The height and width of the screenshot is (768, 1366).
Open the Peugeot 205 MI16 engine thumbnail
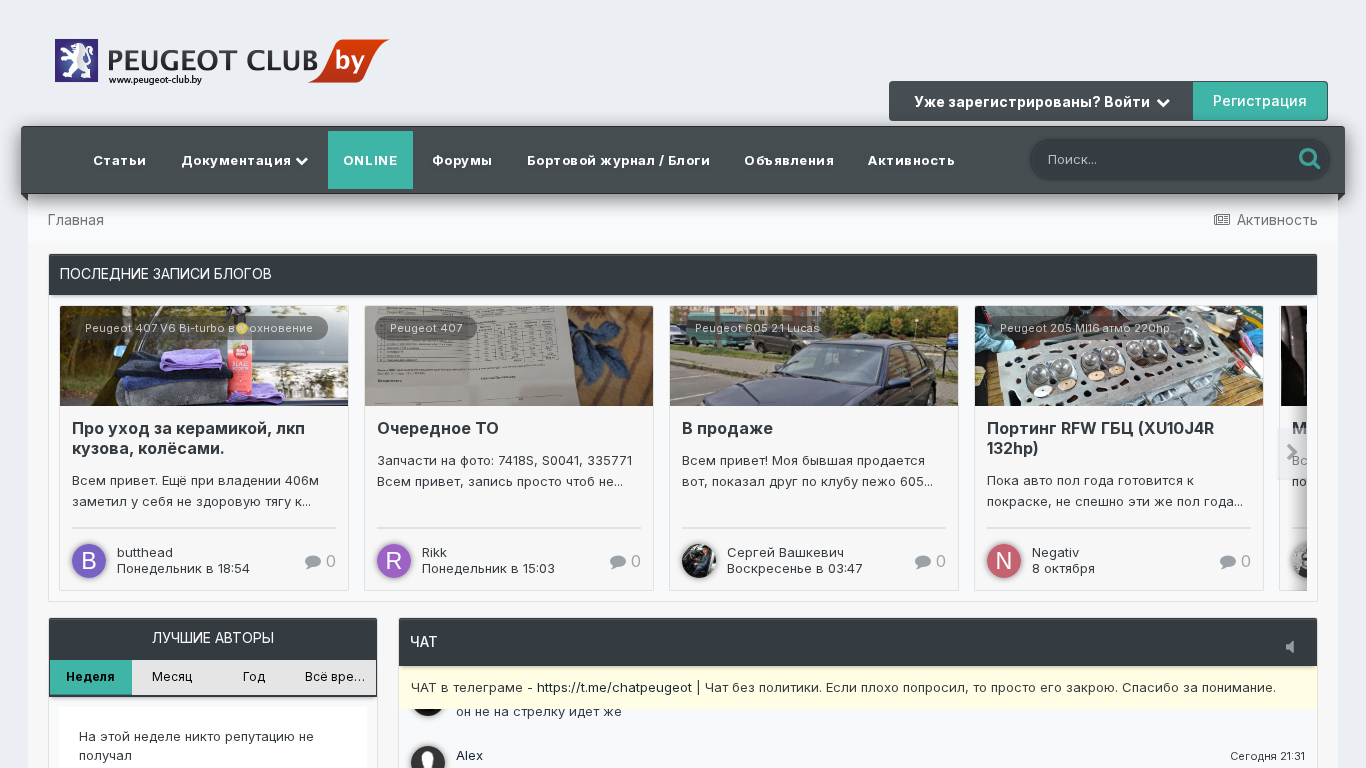pyautogui.click(x=1119, y=356)
